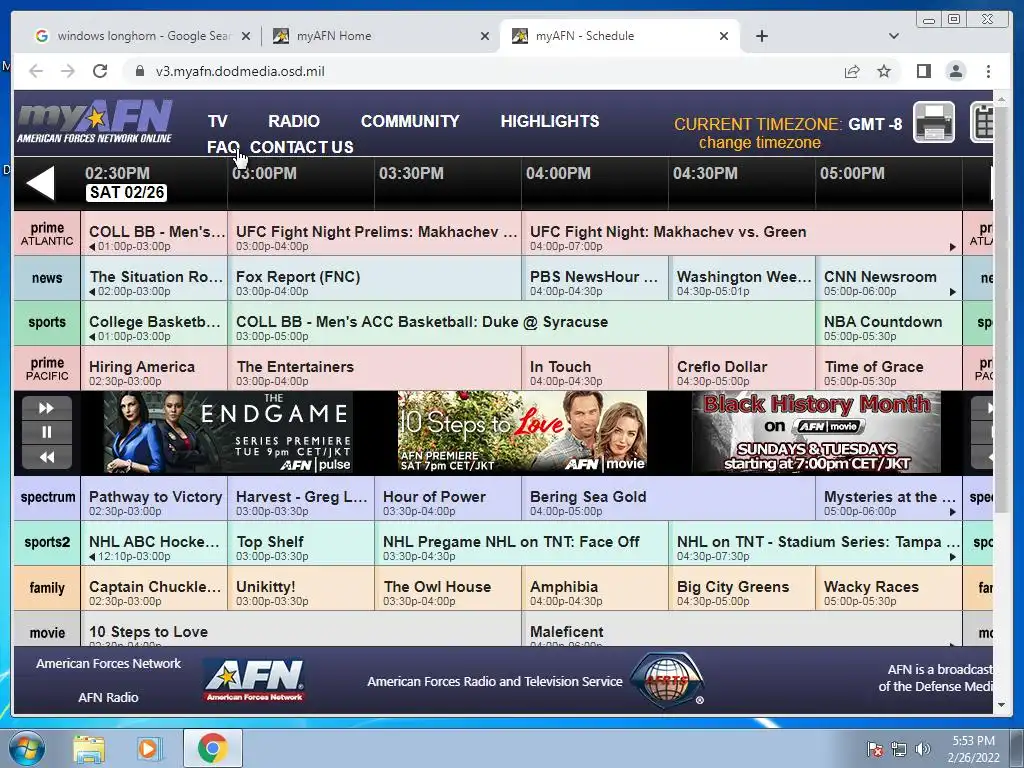This screenshot has width=1024, height=768.
Task: Open Windows Media Player from taskbar
Action: pos(148,748)
